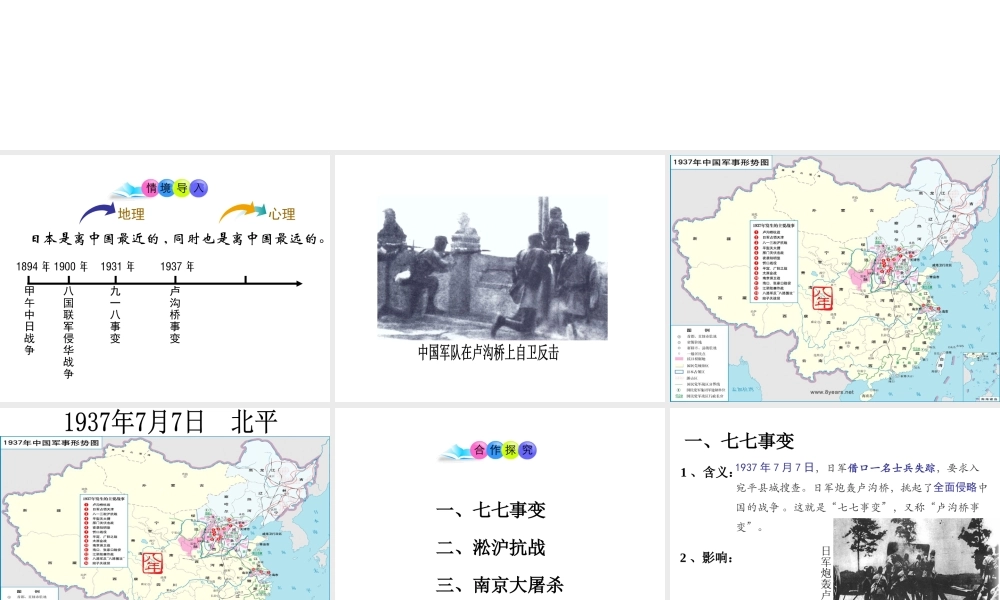Click the blue arrow beside 地理
This screenshot has width=1000, height=600.
click(x=97, y=212)
